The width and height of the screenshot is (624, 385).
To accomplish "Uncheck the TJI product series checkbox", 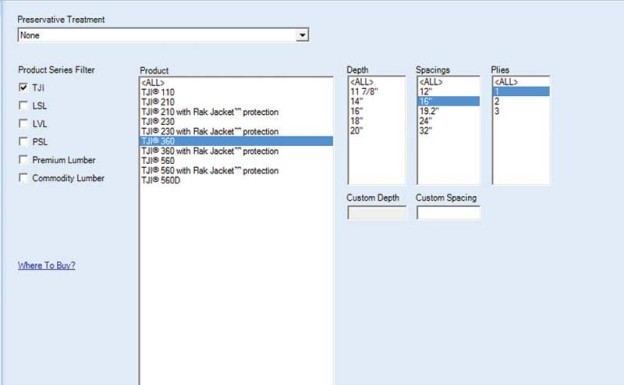I will (23, 87).
